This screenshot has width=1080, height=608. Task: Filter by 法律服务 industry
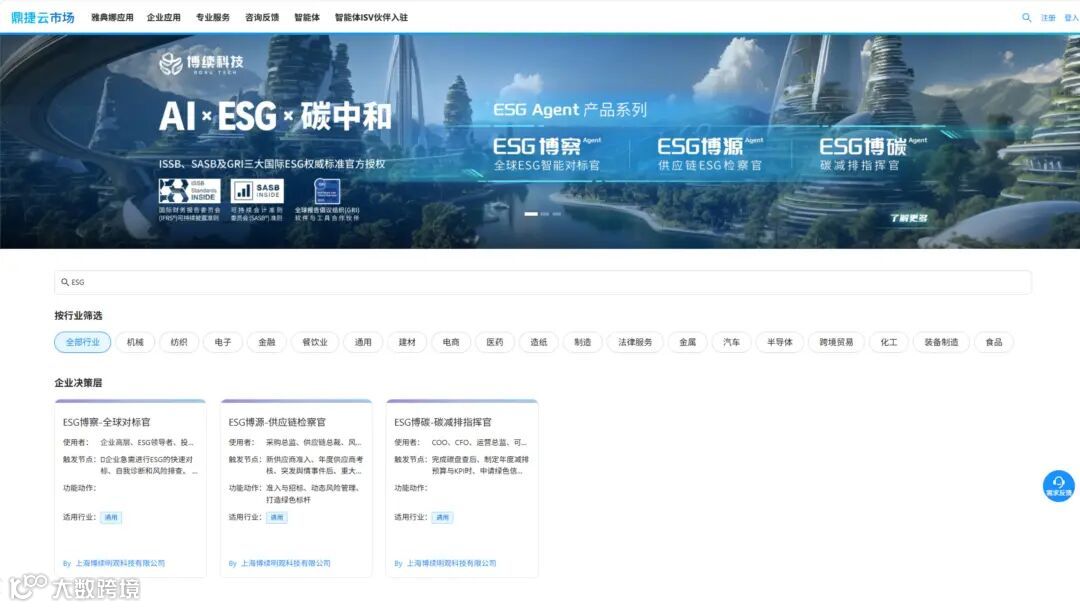pos(635,342)
